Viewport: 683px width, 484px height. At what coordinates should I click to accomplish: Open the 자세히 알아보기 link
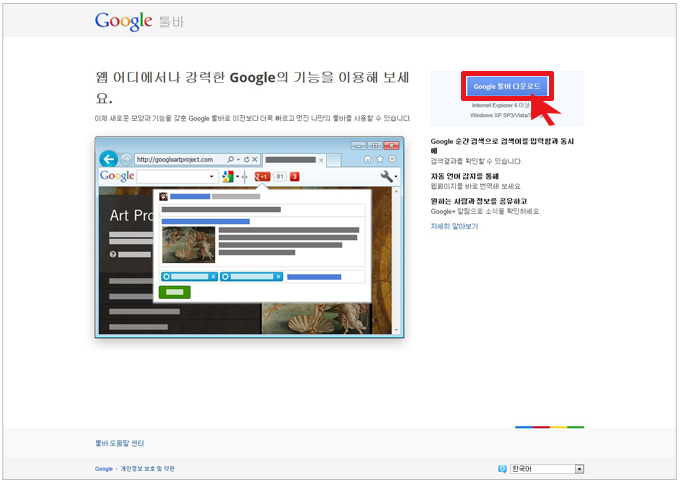point(454,226)
